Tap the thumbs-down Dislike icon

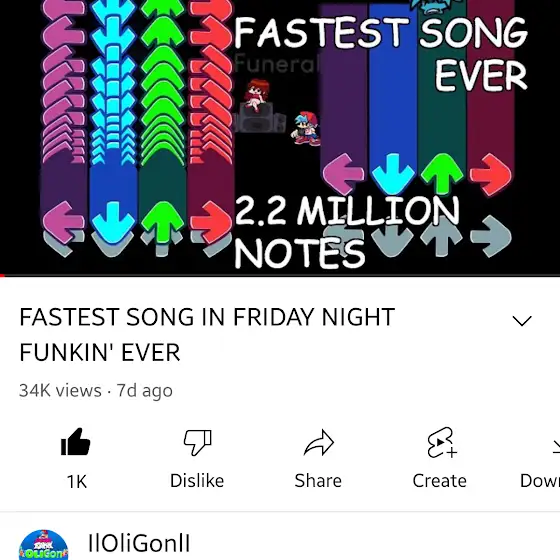coord(198,442)
